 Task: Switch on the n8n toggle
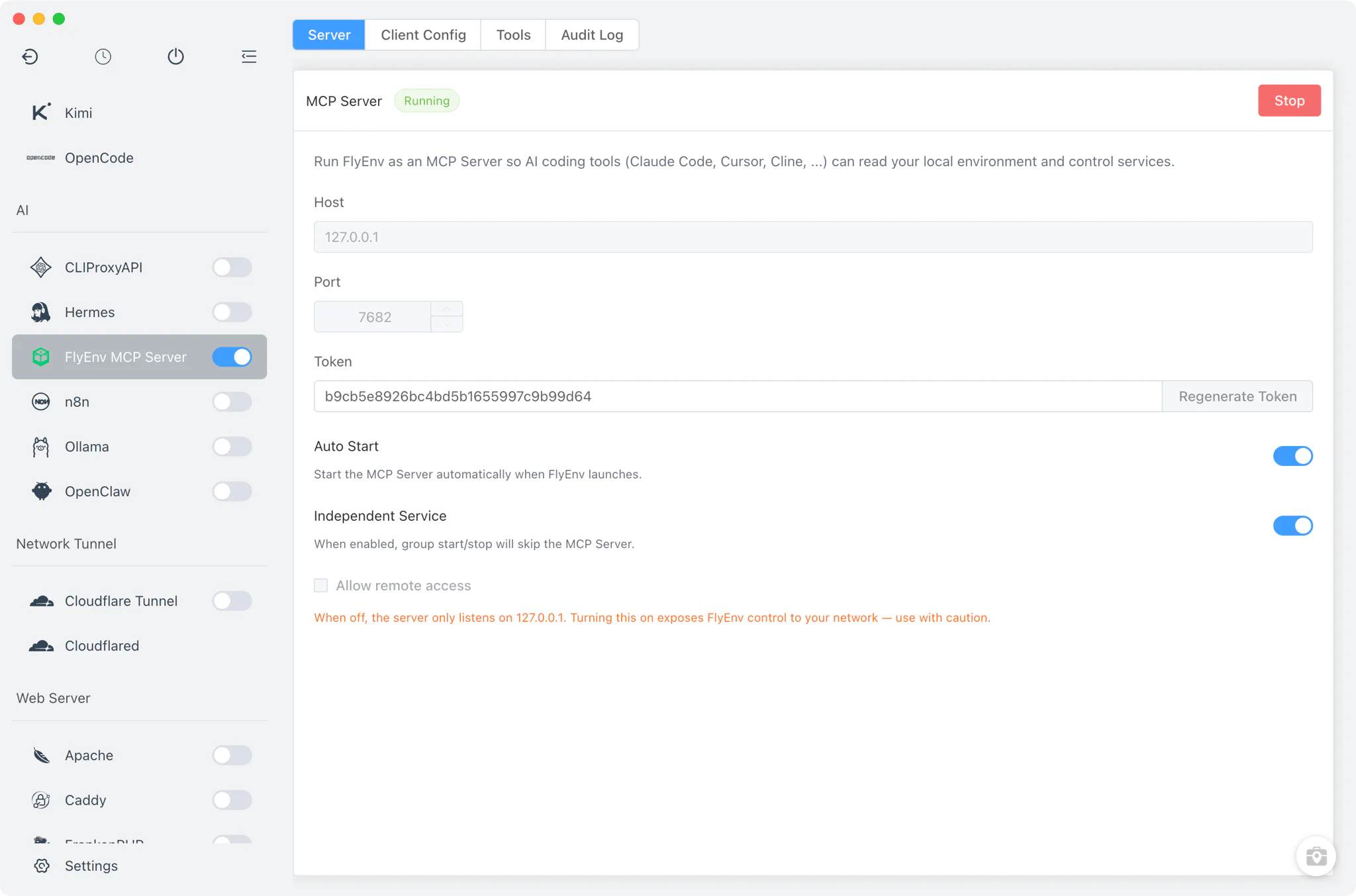point(232,402)
